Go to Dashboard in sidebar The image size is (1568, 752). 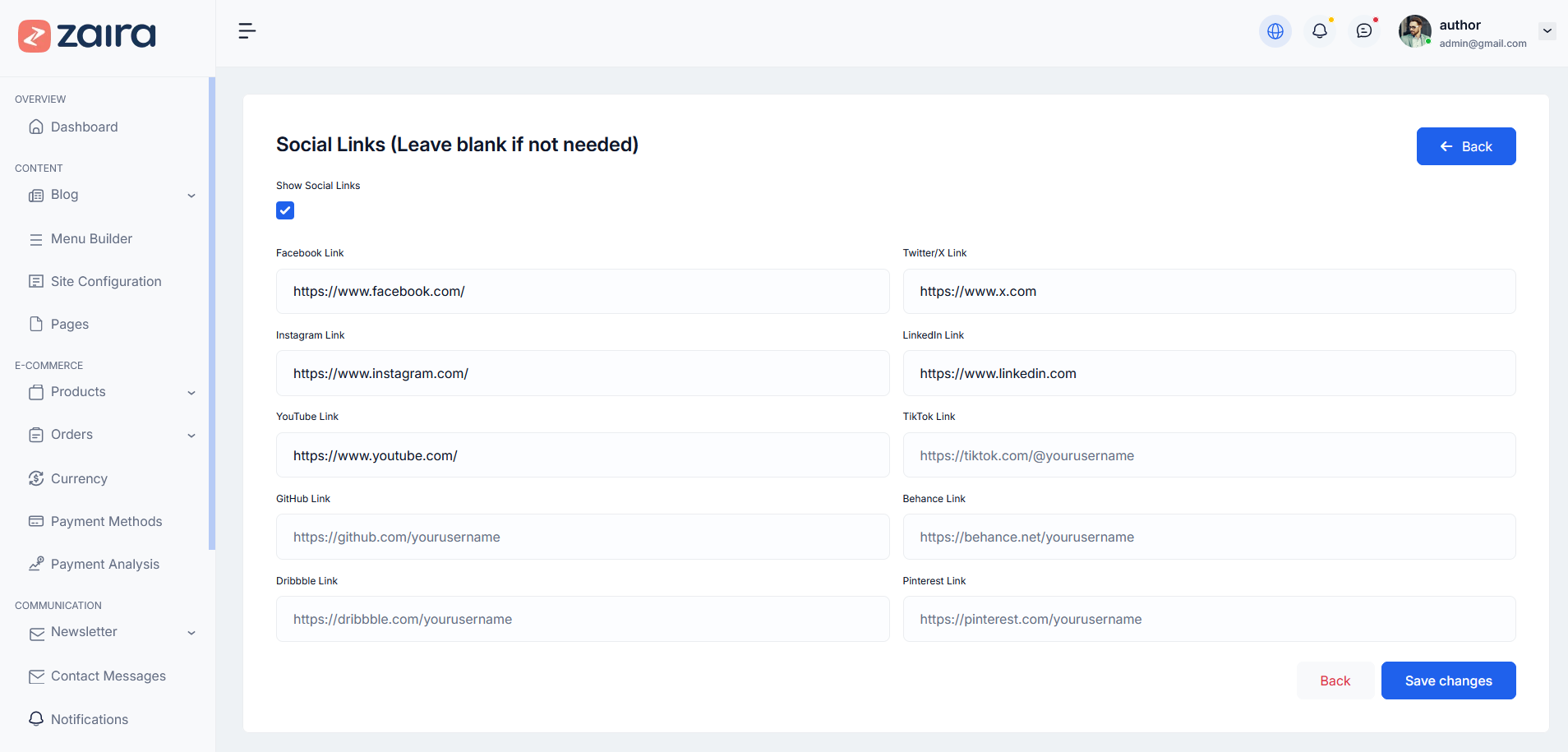(x=84, y=127)
